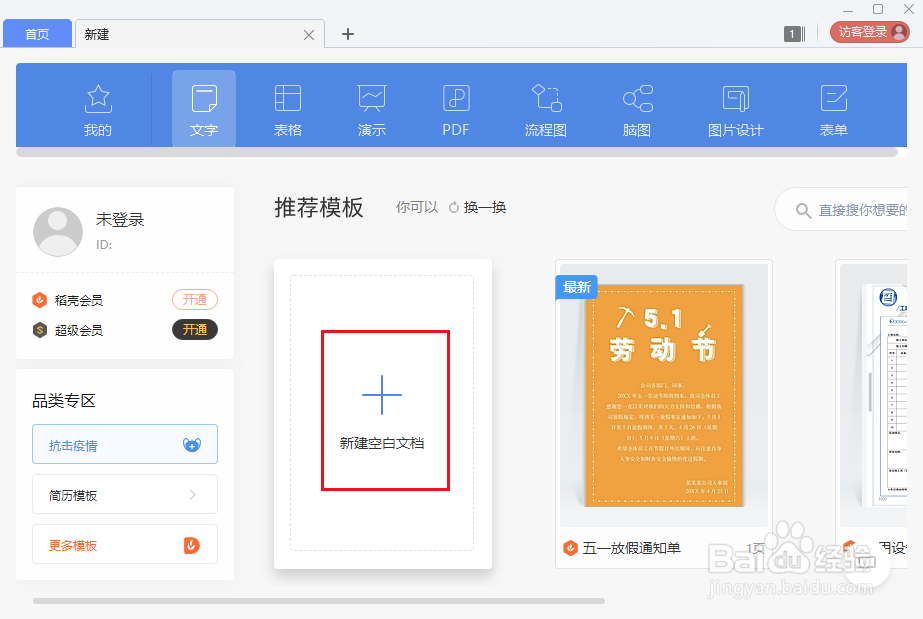
Task: Click the 品类专区 section heading
Action: (64, 401)
